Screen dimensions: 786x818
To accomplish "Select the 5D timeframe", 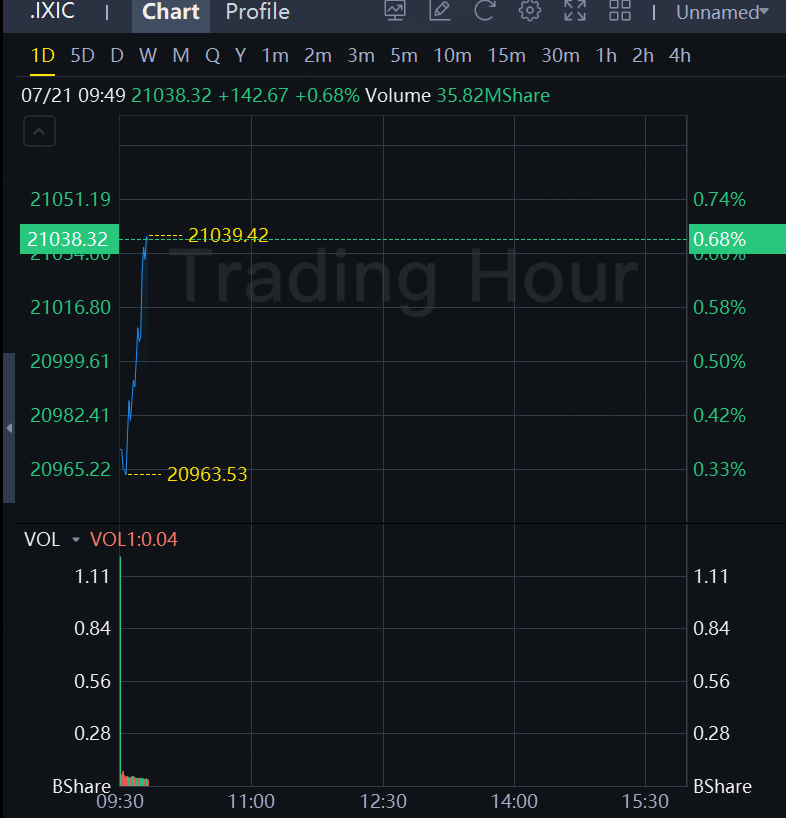I will pos(82,56).
